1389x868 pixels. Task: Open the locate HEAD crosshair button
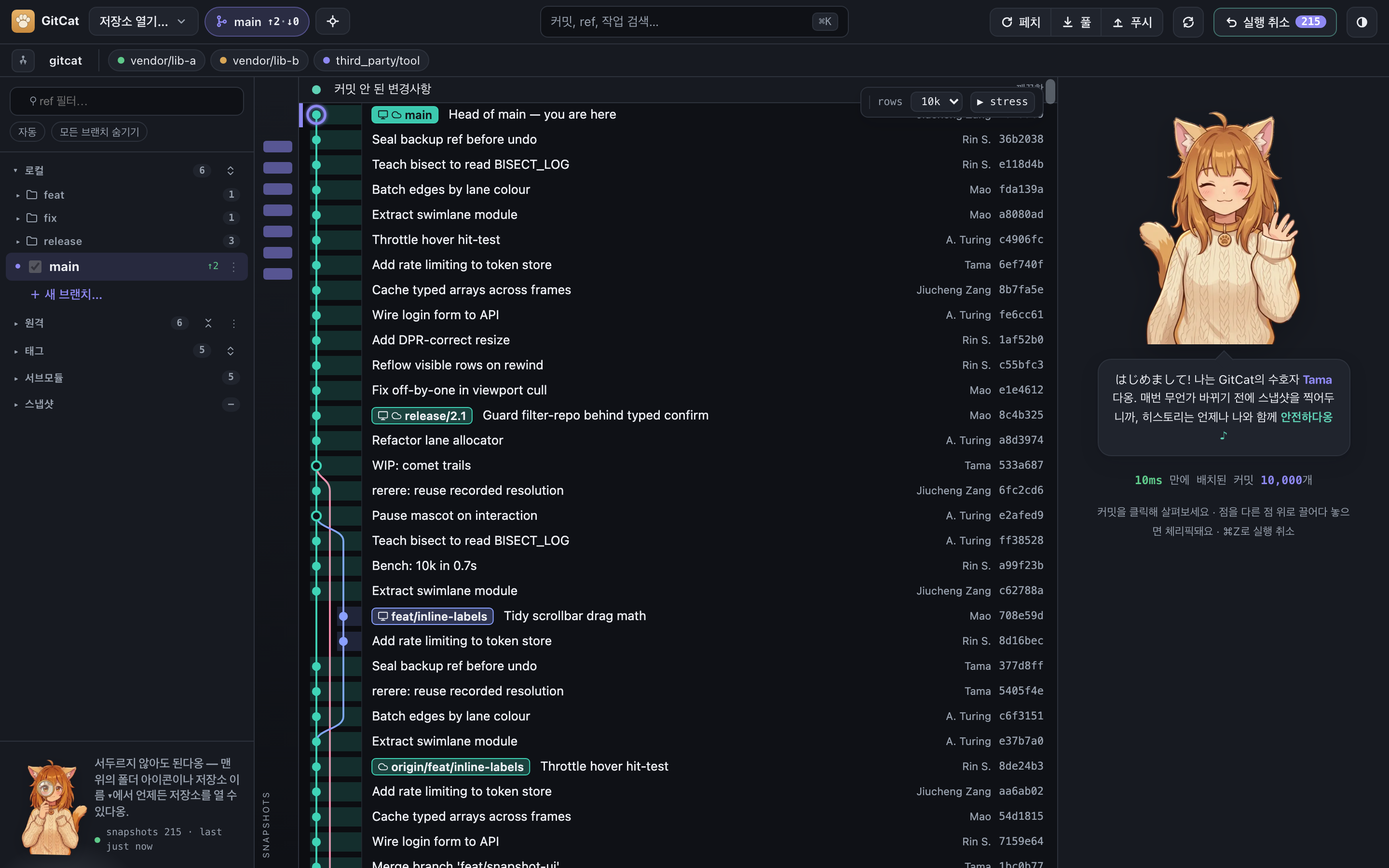tap(333, 22)
